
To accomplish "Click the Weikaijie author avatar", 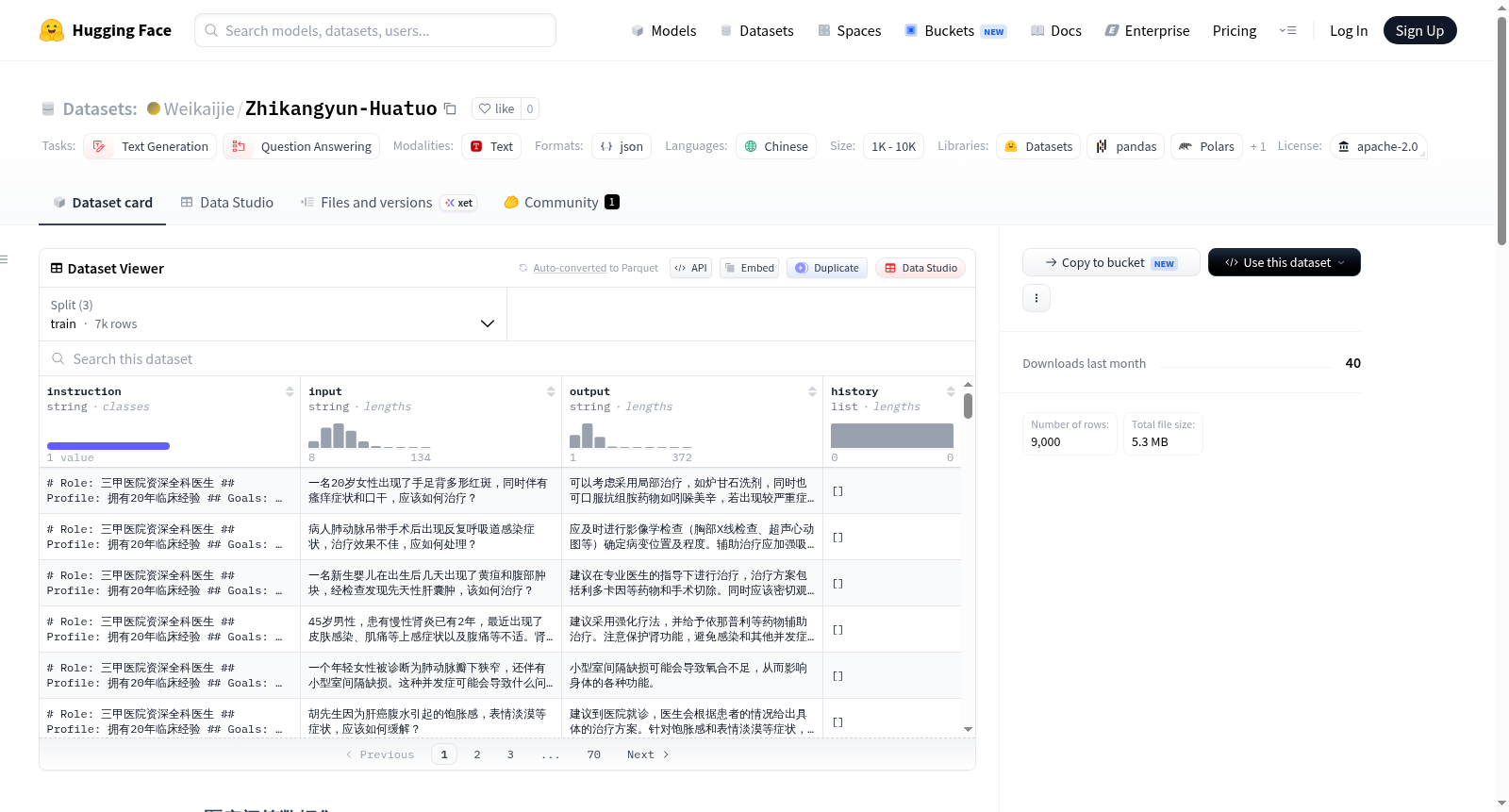I will pyautogui.click(x=154, y=108).
